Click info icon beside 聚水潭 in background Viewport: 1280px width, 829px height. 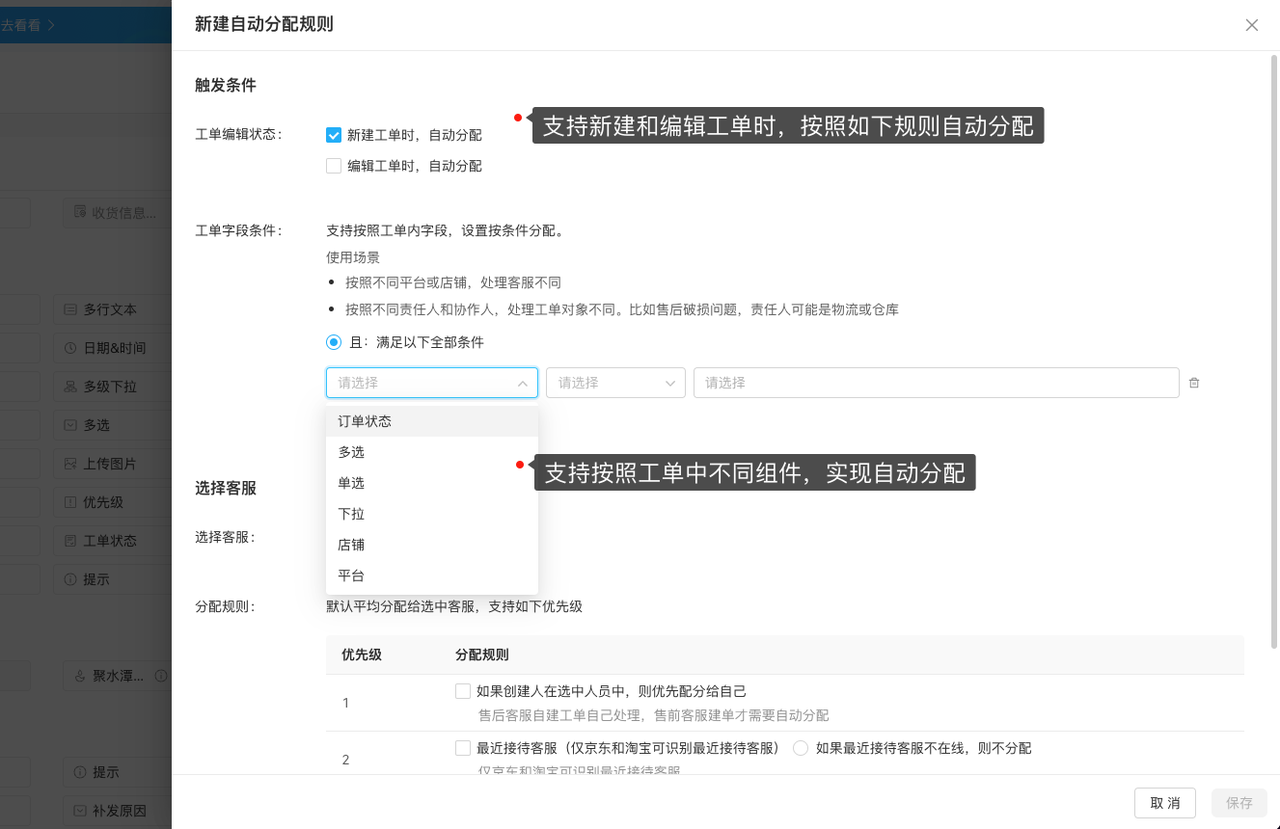pyautogui.click(x=161, y=676)
